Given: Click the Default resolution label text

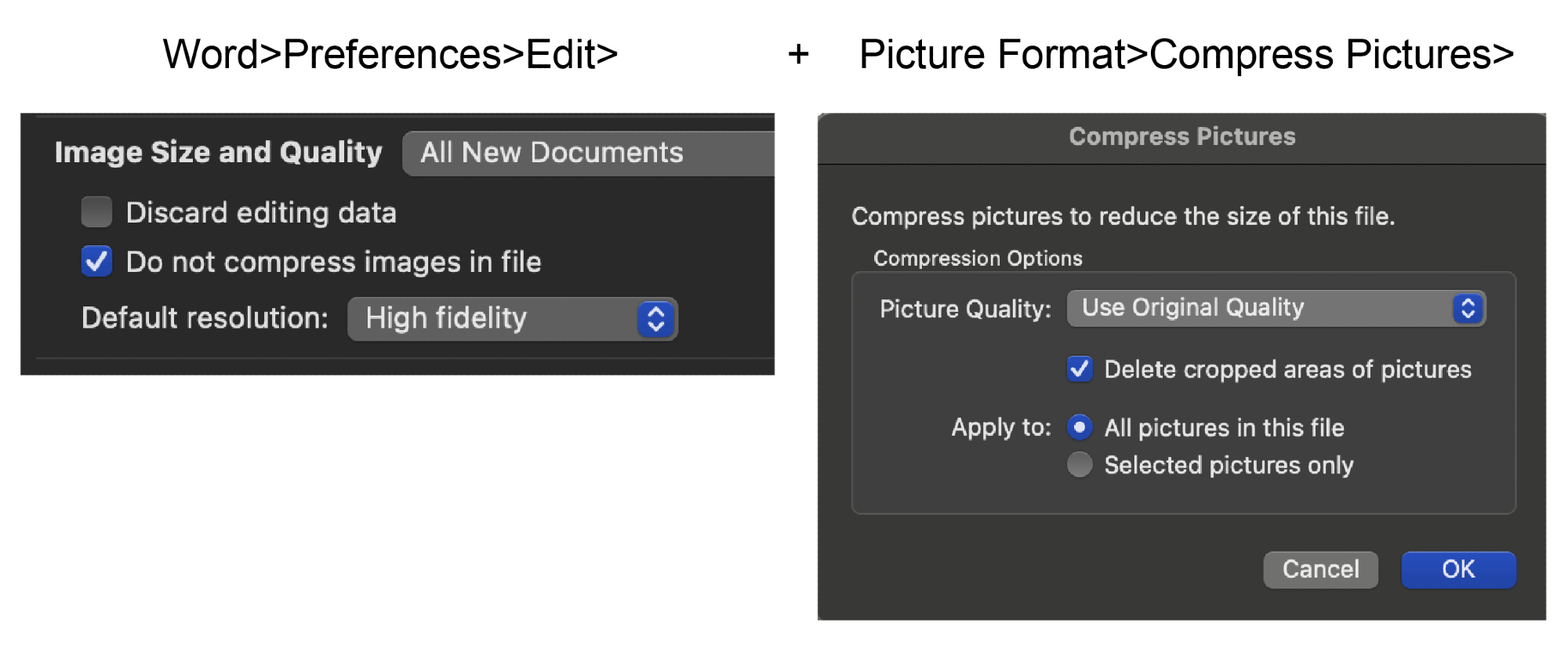Looking at the screenshot, I should click(205, 318).
